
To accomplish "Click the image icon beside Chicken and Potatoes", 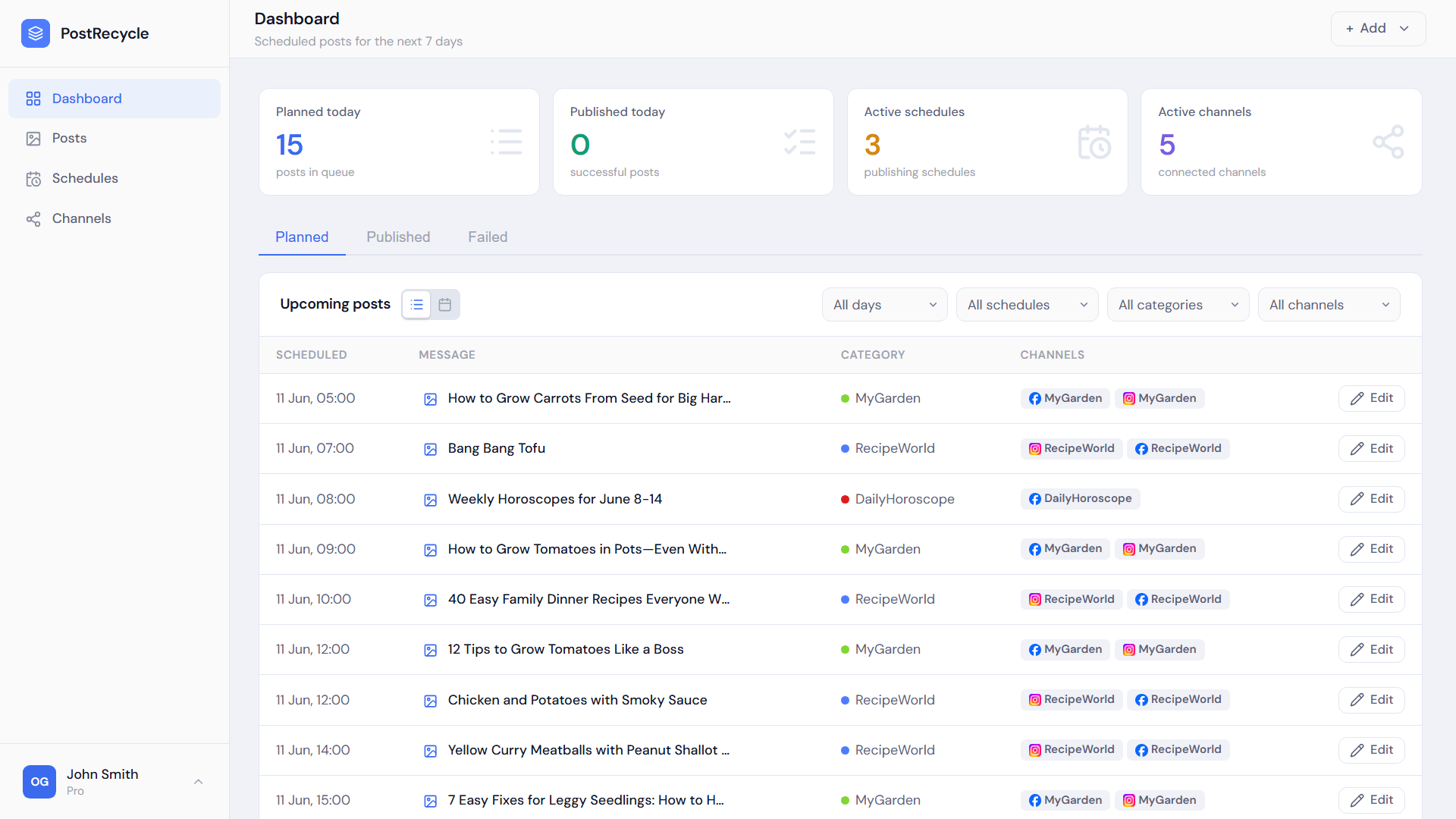I will tap(430, 701).
